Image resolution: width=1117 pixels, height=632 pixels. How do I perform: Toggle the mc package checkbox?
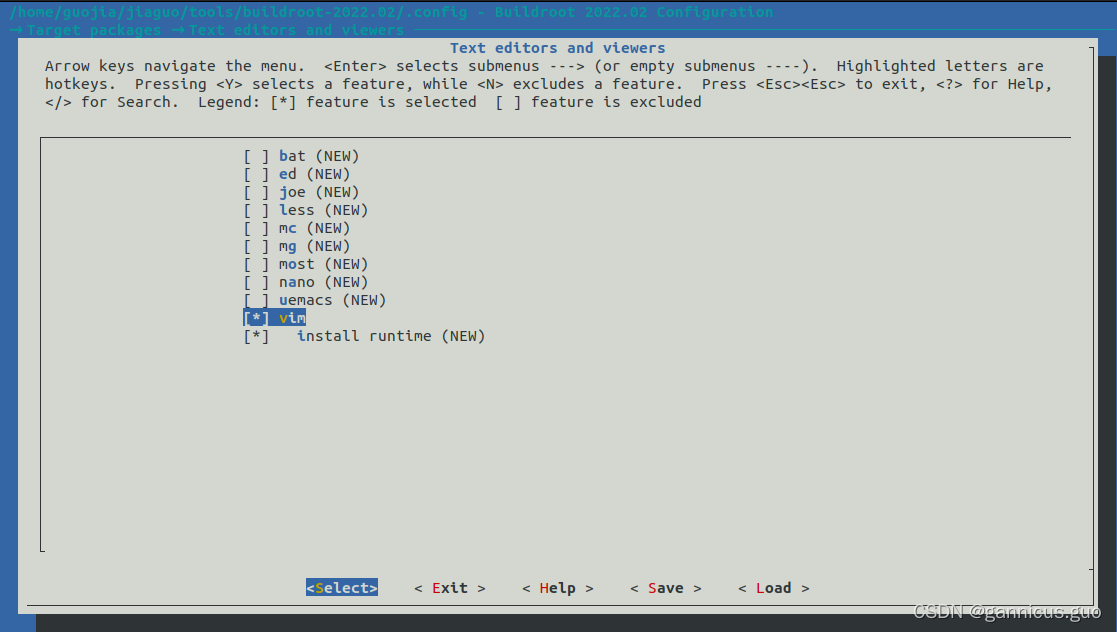pyautogui.click(x=256, y=228)
